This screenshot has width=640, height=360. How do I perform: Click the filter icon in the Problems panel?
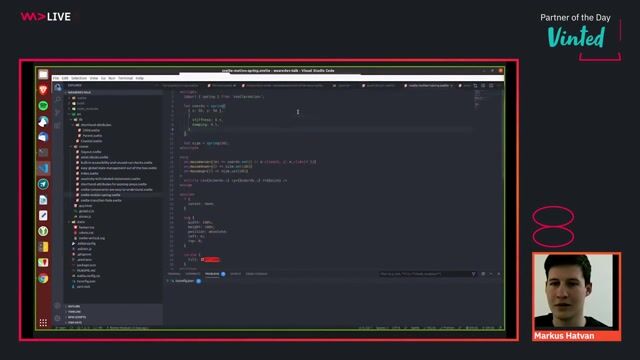pyautogui.click(x=473, y=274)
